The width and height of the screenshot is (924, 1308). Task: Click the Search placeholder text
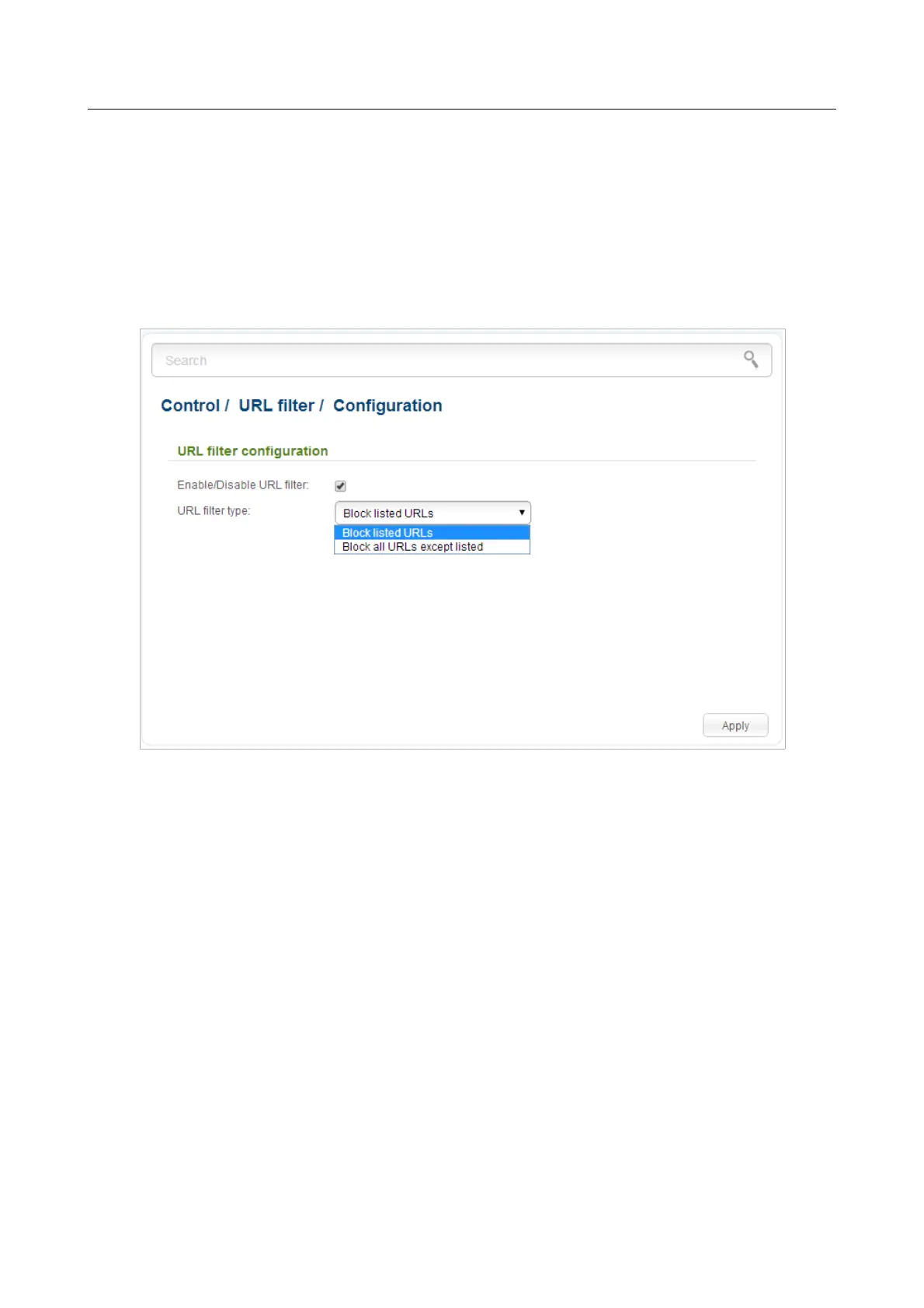pyautogui.click(x=186, y=361)
